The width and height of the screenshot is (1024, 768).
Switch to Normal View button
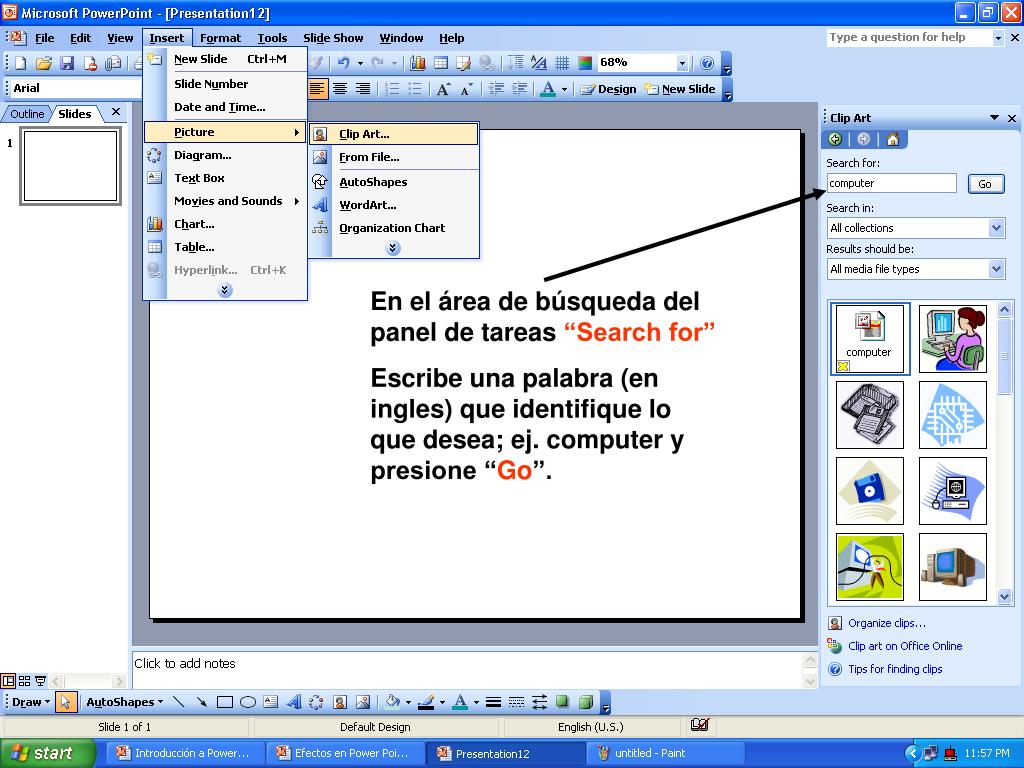click(8, 681)
